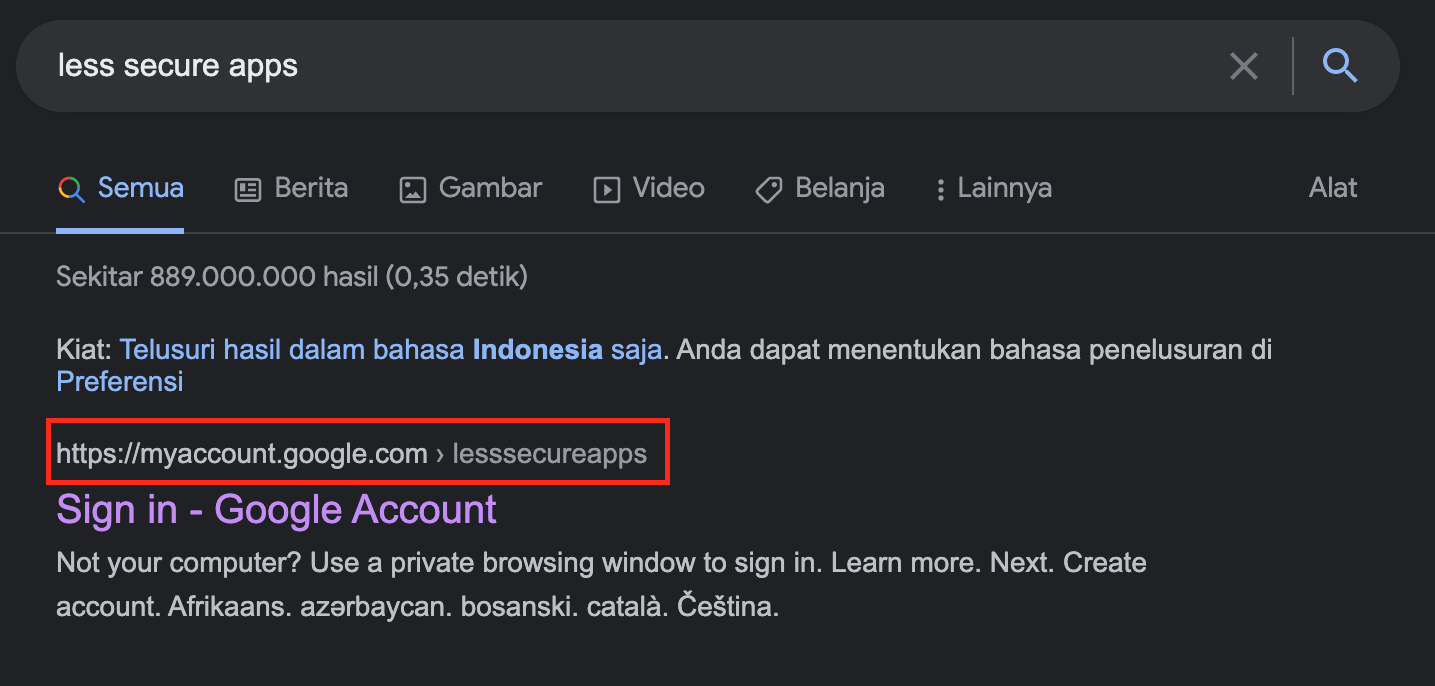Screen dimensions: 1435x686
Task: Click the three-dot icon next to Lainnya
Action: (940, 188)
